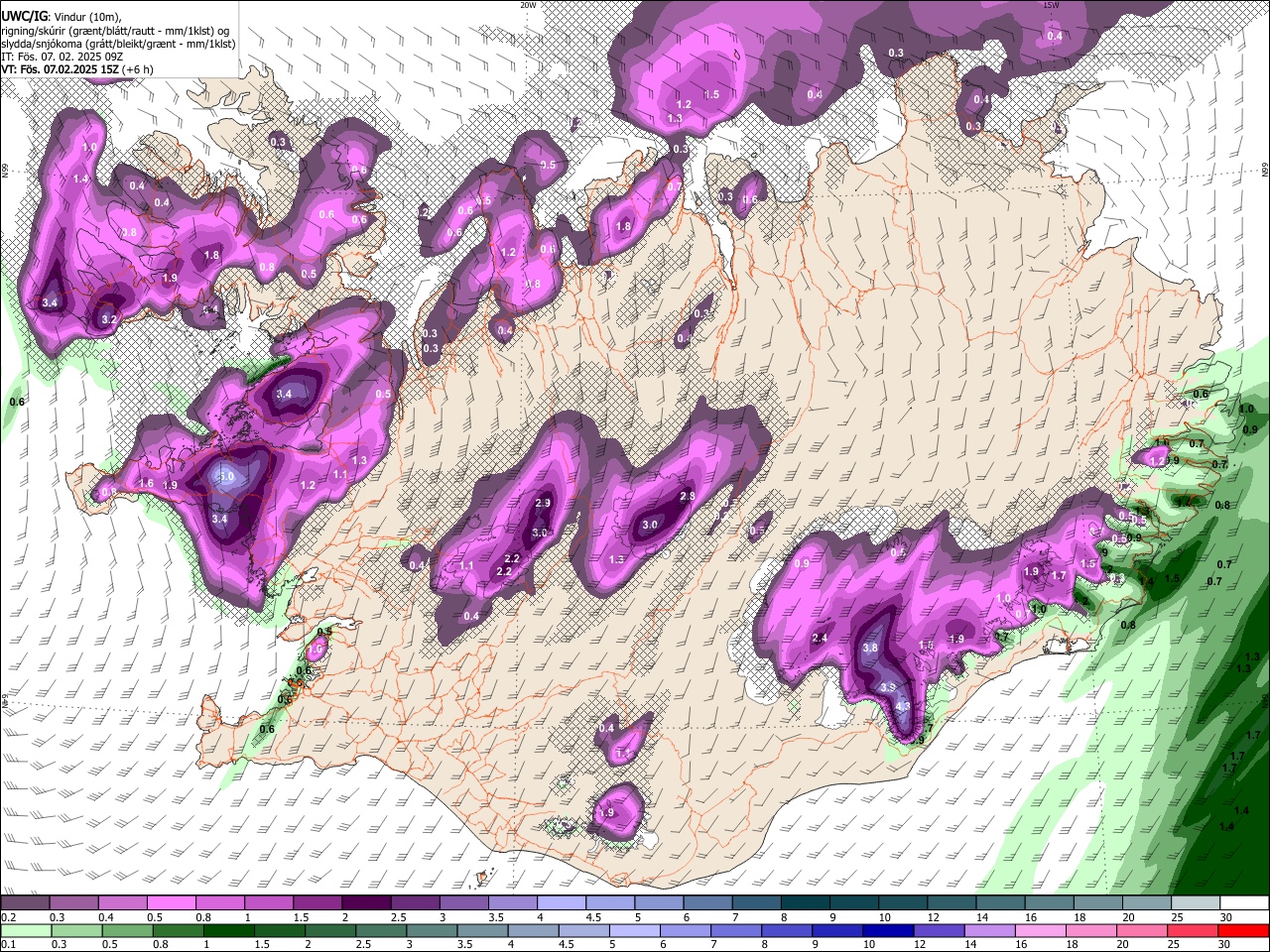Viewport: 1270px width, 952px height.
Task: Click the dull mauve 0.2 swatch in snow legend
Action: coord(27,902)
